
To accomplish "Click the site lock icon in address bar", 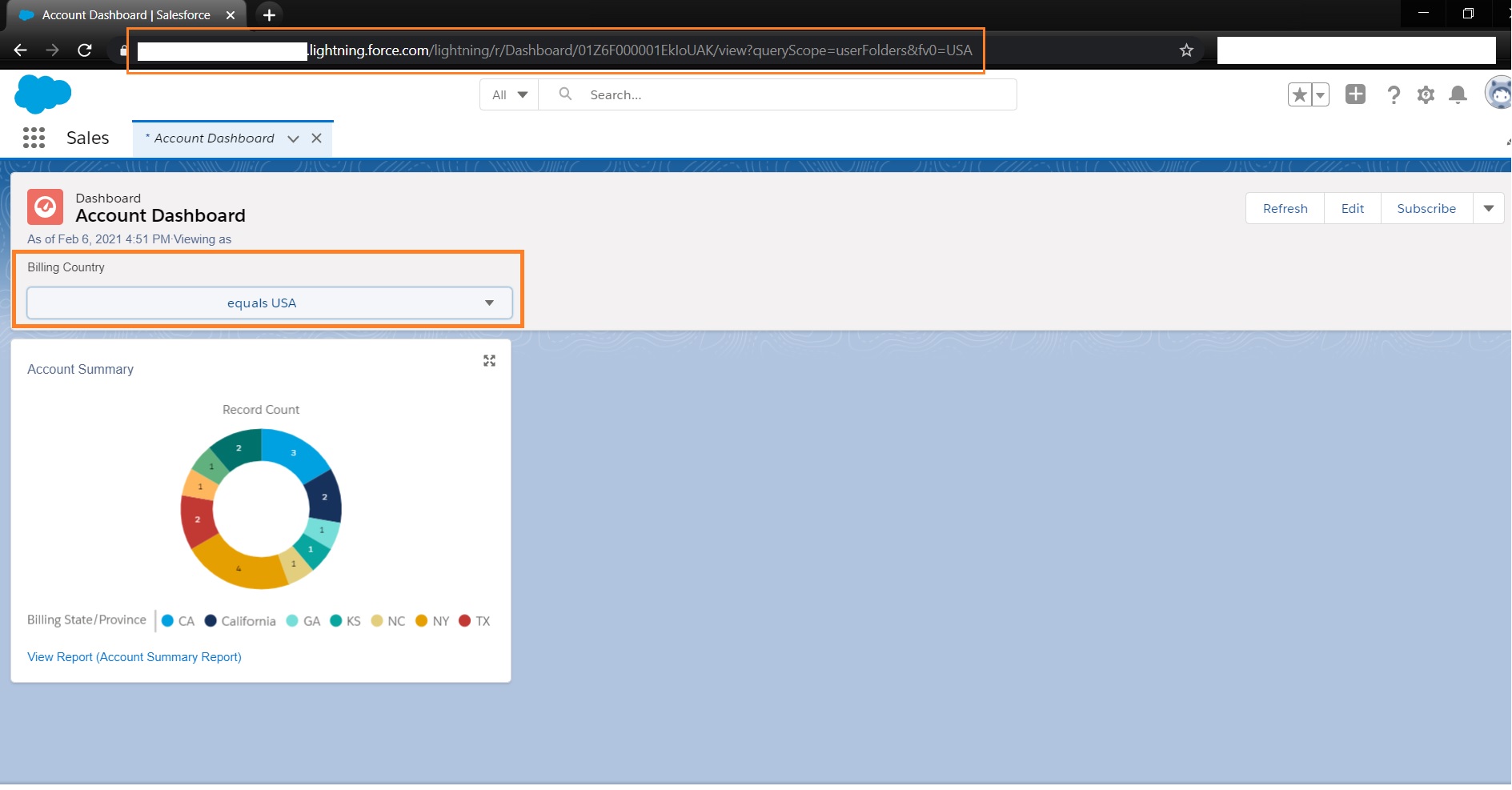I will (123, 50).
